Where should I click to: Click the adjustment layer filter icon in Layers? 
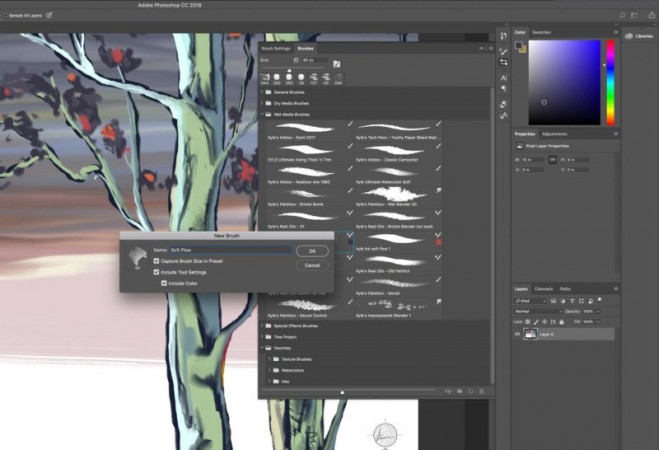coord(563,301)
